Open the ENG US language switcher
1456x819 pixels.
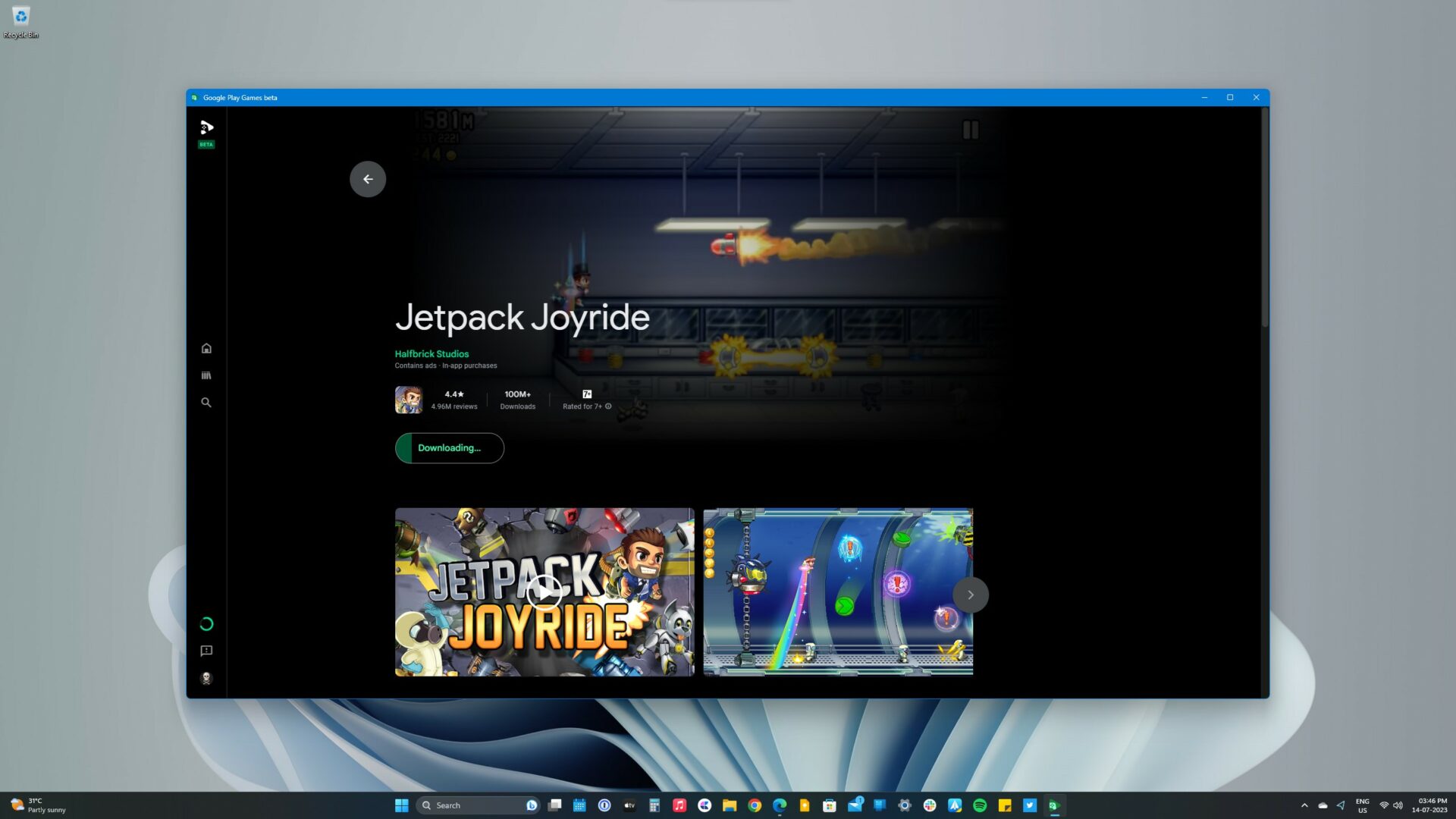1363,805
